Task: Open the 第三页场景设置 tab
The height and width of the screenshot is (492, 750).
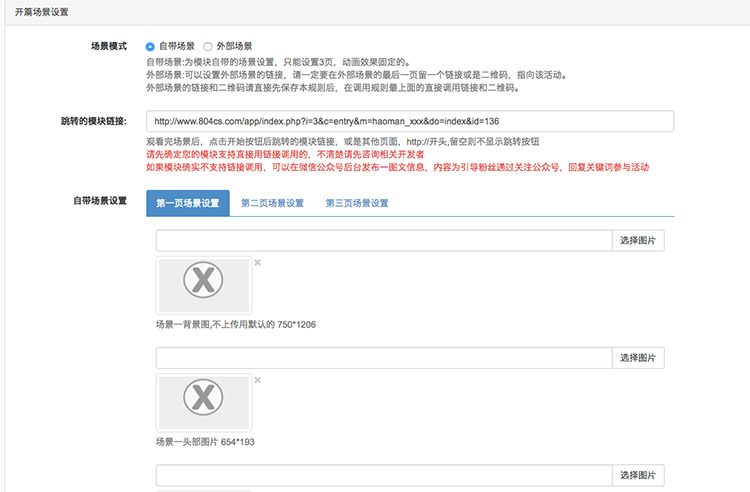Action: (x=357, y=203)
